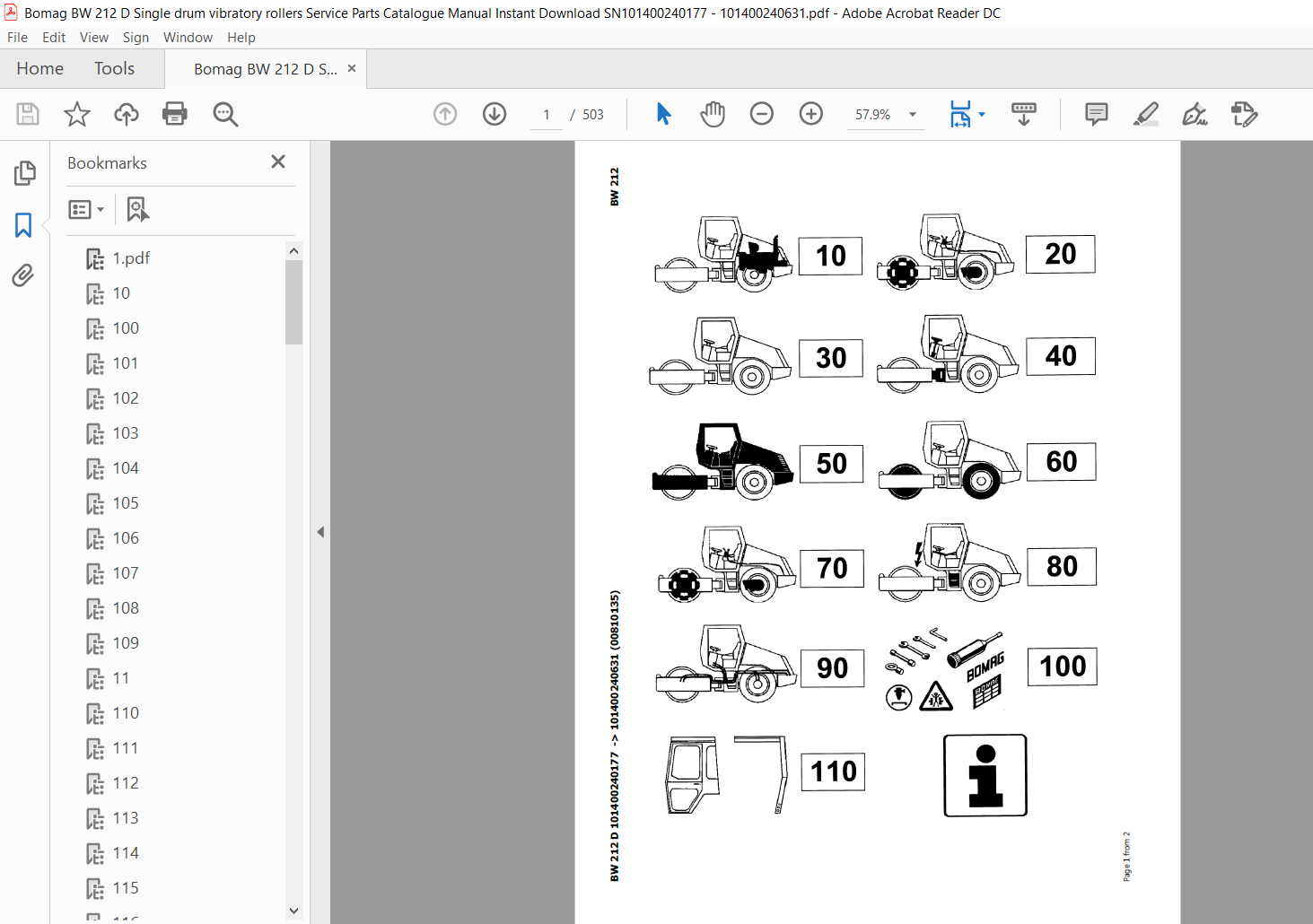The image size is (1313, 924).
Task: Select the Bomag BW 212 D document tab
Action: click(x=266, y=69)
